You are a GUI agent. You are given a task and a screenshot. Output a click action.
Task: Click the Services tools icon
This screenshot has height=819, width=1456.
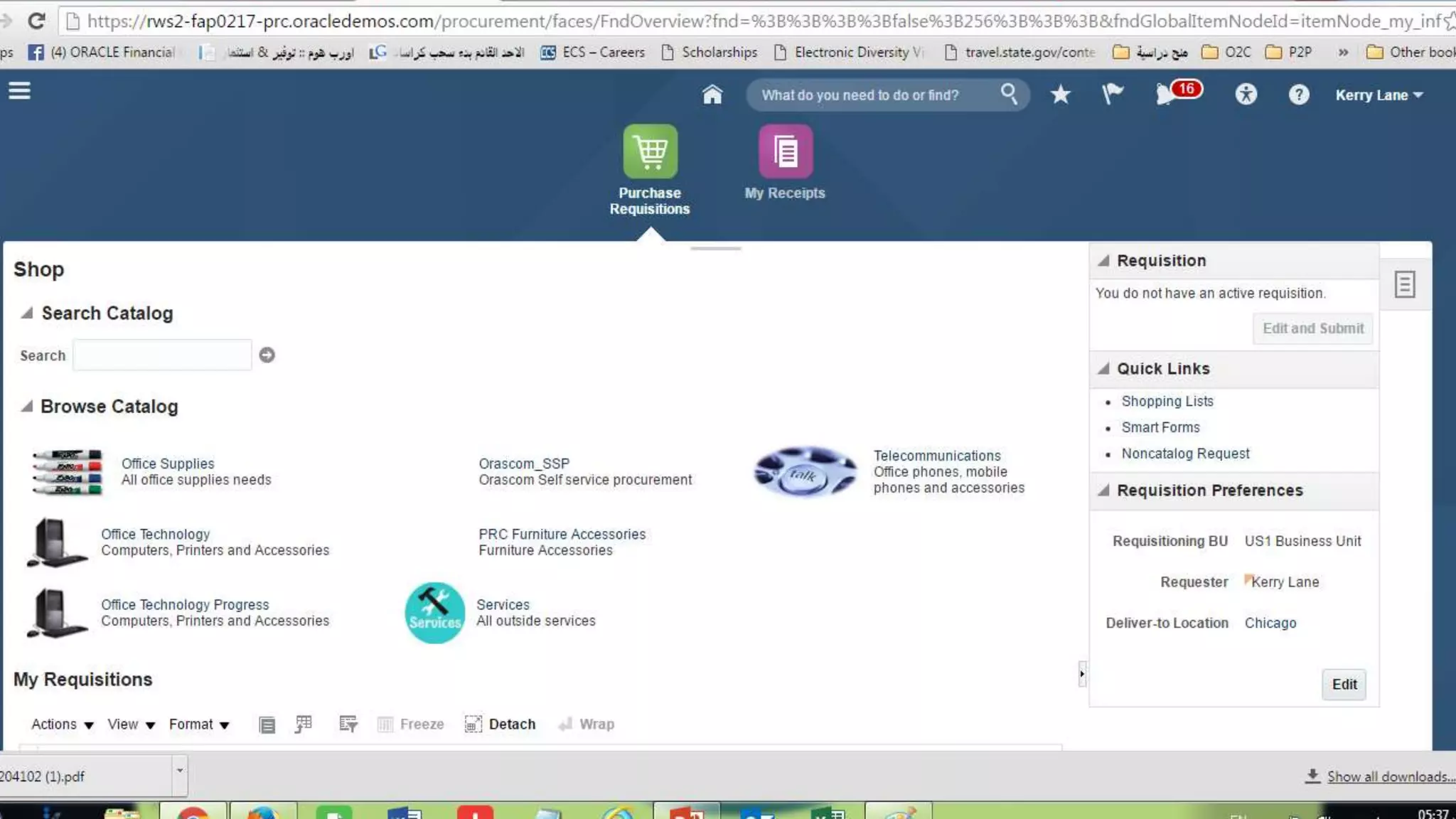click(x=434, y=613)
